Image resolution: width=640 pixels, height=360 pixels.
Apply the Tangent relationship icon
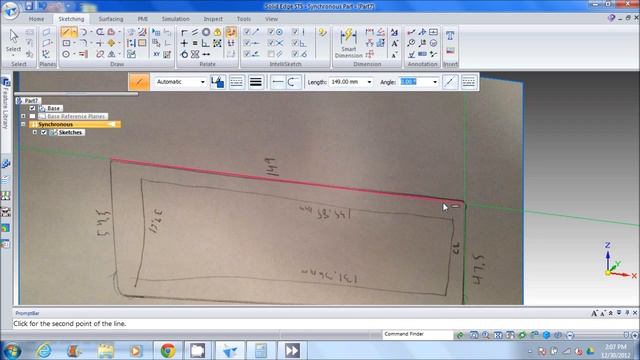point(184,54)
